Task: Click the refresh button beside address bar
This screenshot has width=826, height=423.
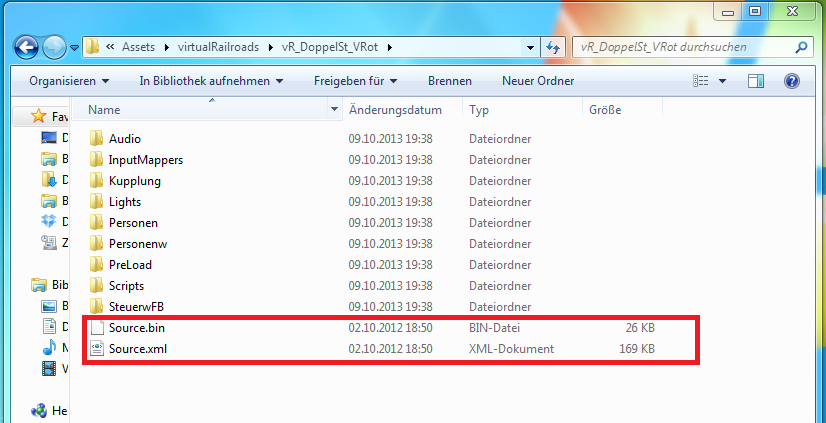Action: pyautogui.click(x=553, y=47)
